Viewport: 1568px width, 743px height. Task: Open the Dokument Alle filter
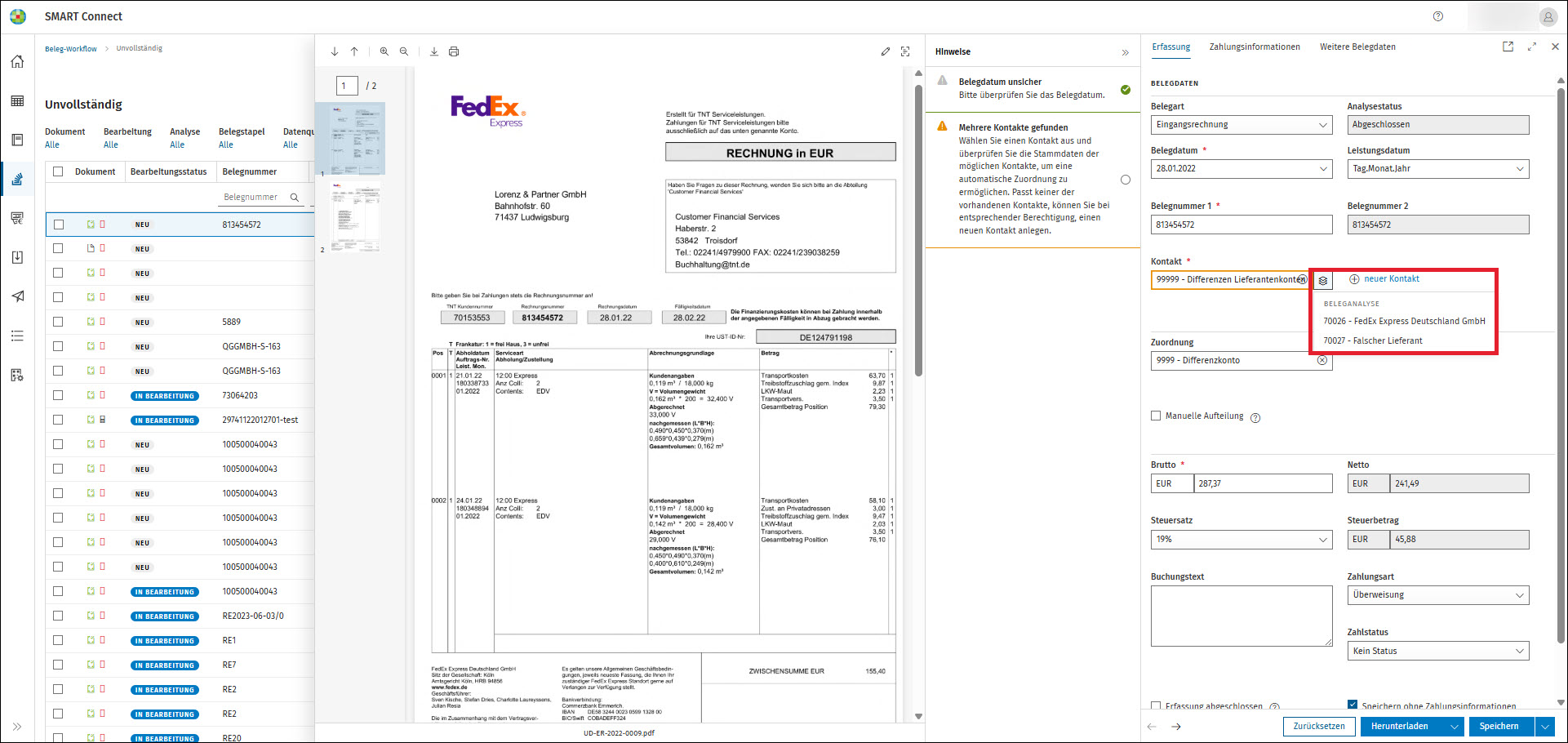click(52, 145)
